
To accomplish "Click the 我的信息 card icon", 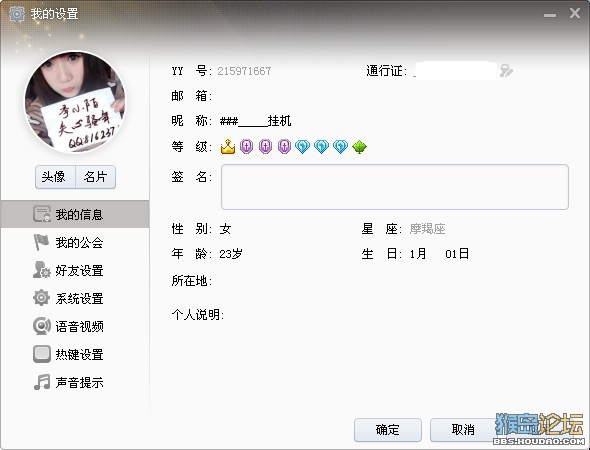I will pos(41,214).
